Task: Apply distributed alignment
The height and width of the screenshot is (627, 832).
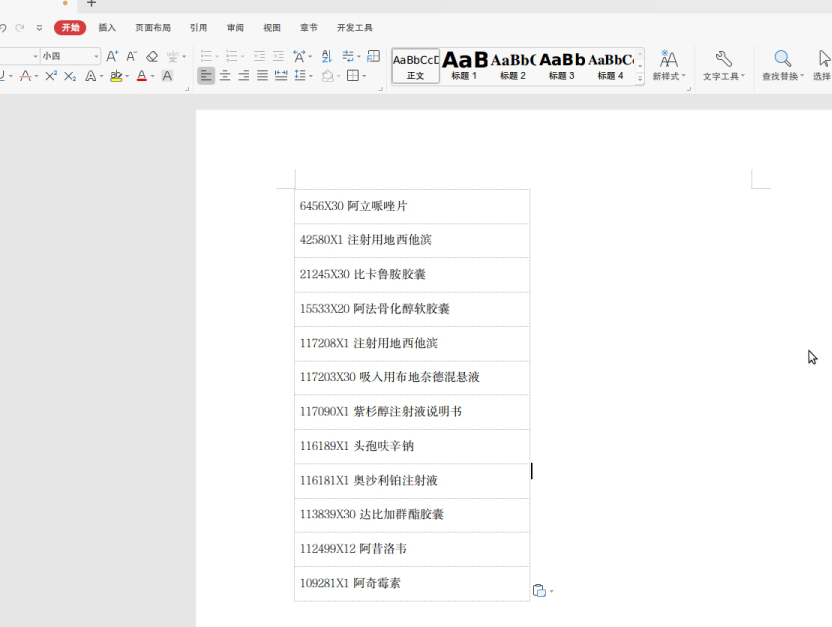Action: click(281, 76)
